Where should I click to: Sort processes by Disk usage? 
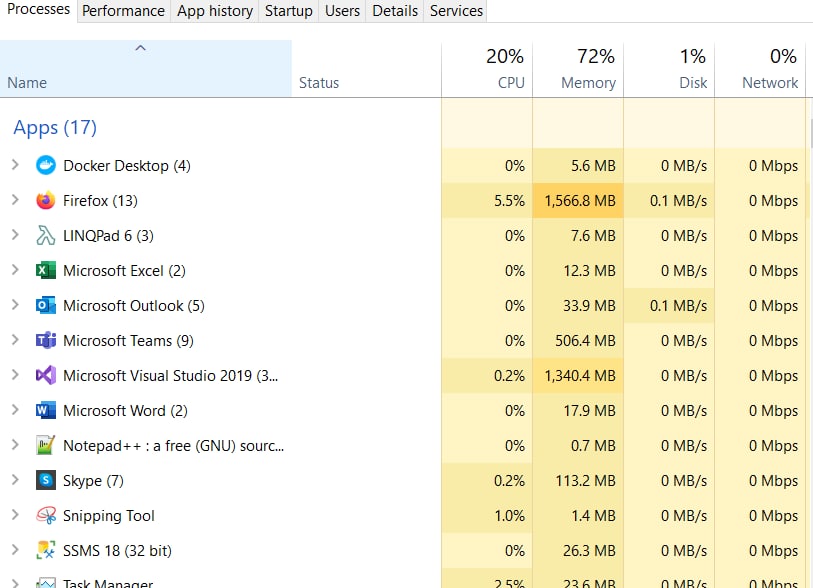[x=669, y=68]
